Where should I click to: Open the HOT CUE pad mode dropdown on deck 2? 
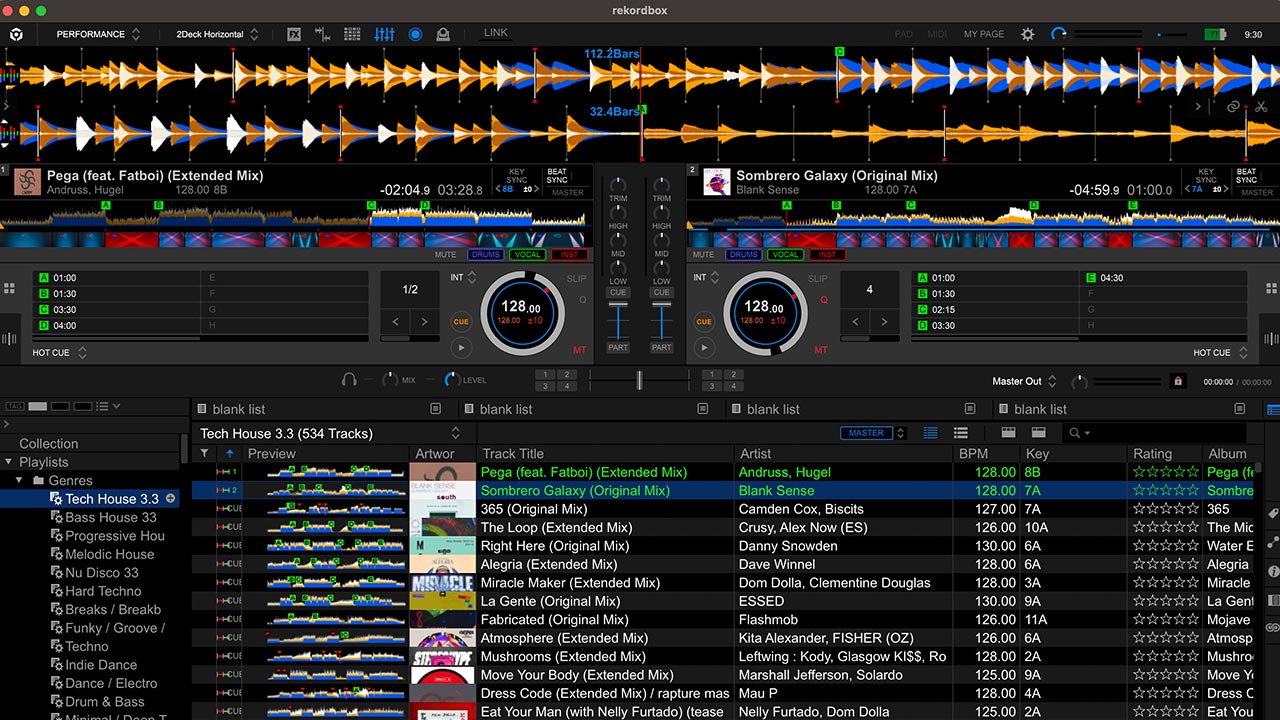click(x=1220, y=353)
